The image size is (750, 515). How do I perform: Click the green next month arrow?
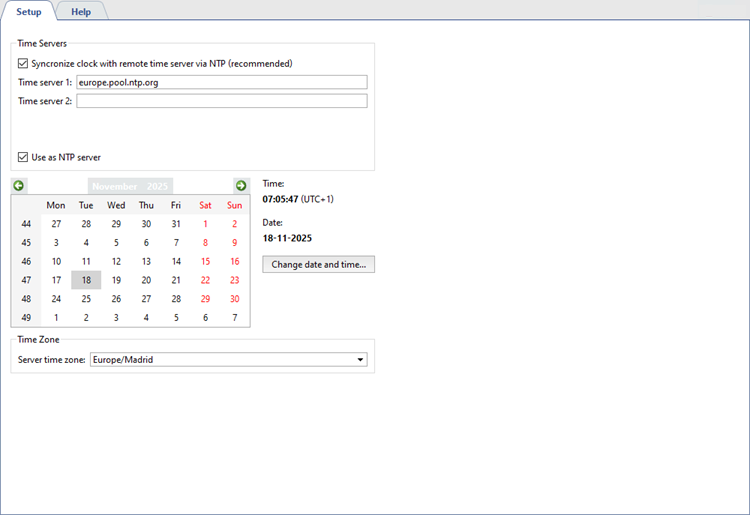coord(241,186)
